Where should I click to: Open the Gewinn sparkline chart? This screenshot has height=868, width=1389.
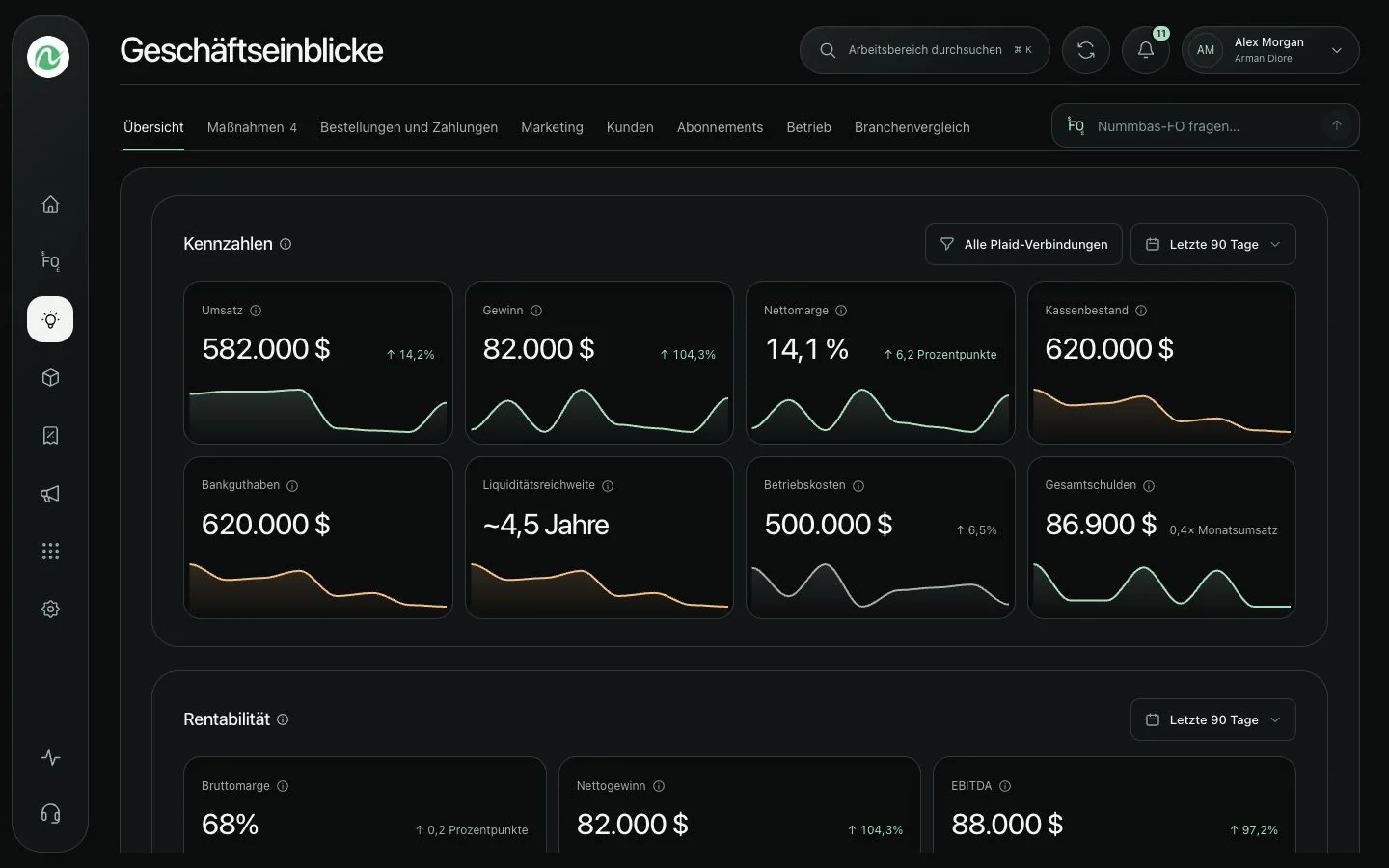pyautogui.click(x=599, y=412)
